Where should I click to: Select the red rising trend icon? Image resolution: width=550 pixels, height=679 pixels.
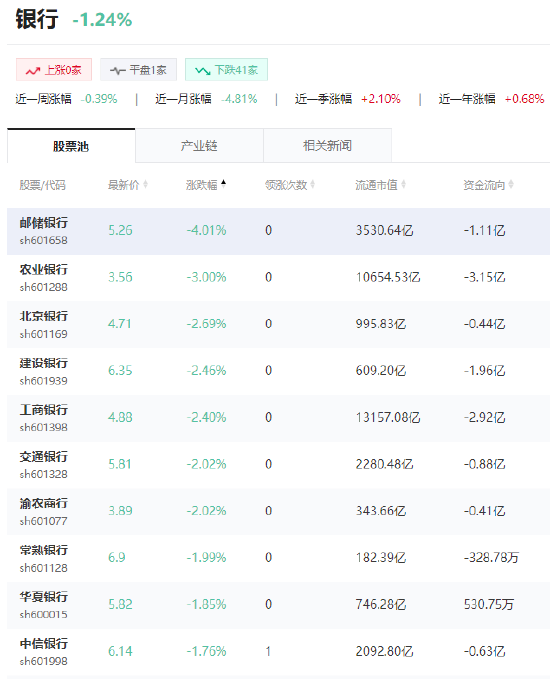(x=32, y=71)
